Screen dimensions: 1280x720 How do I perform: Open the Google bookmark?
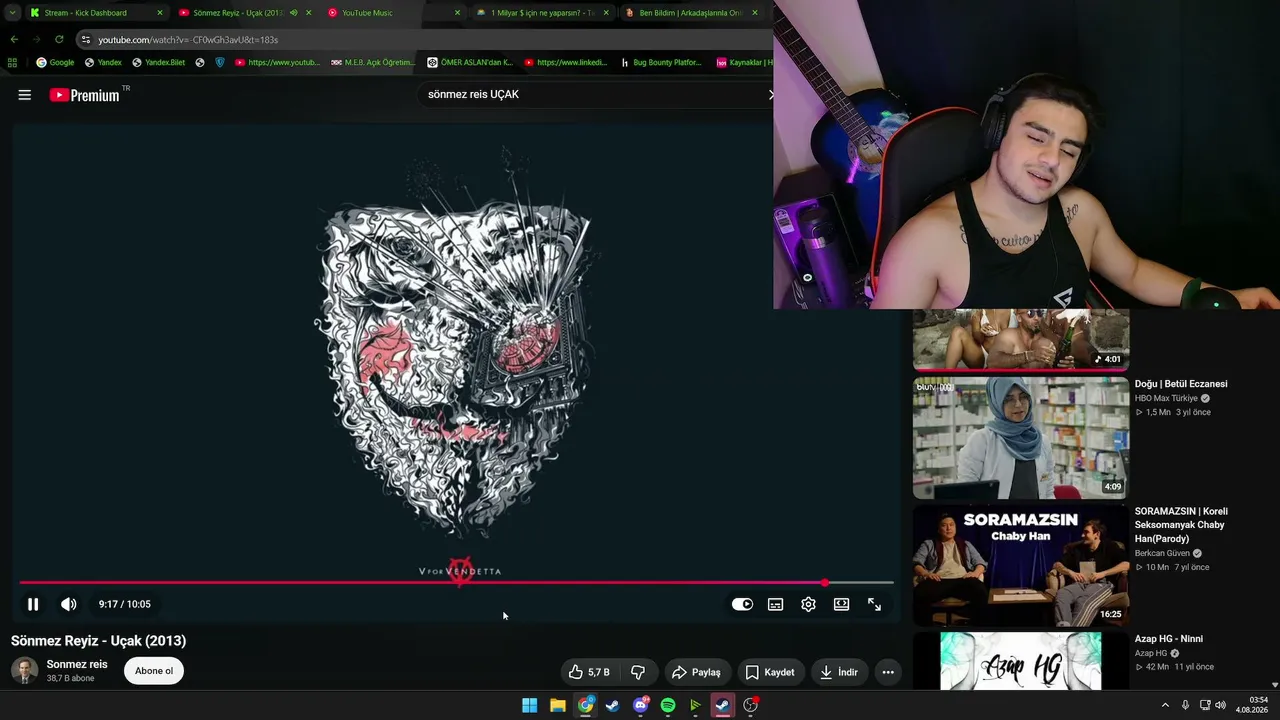tap(55, 62)
